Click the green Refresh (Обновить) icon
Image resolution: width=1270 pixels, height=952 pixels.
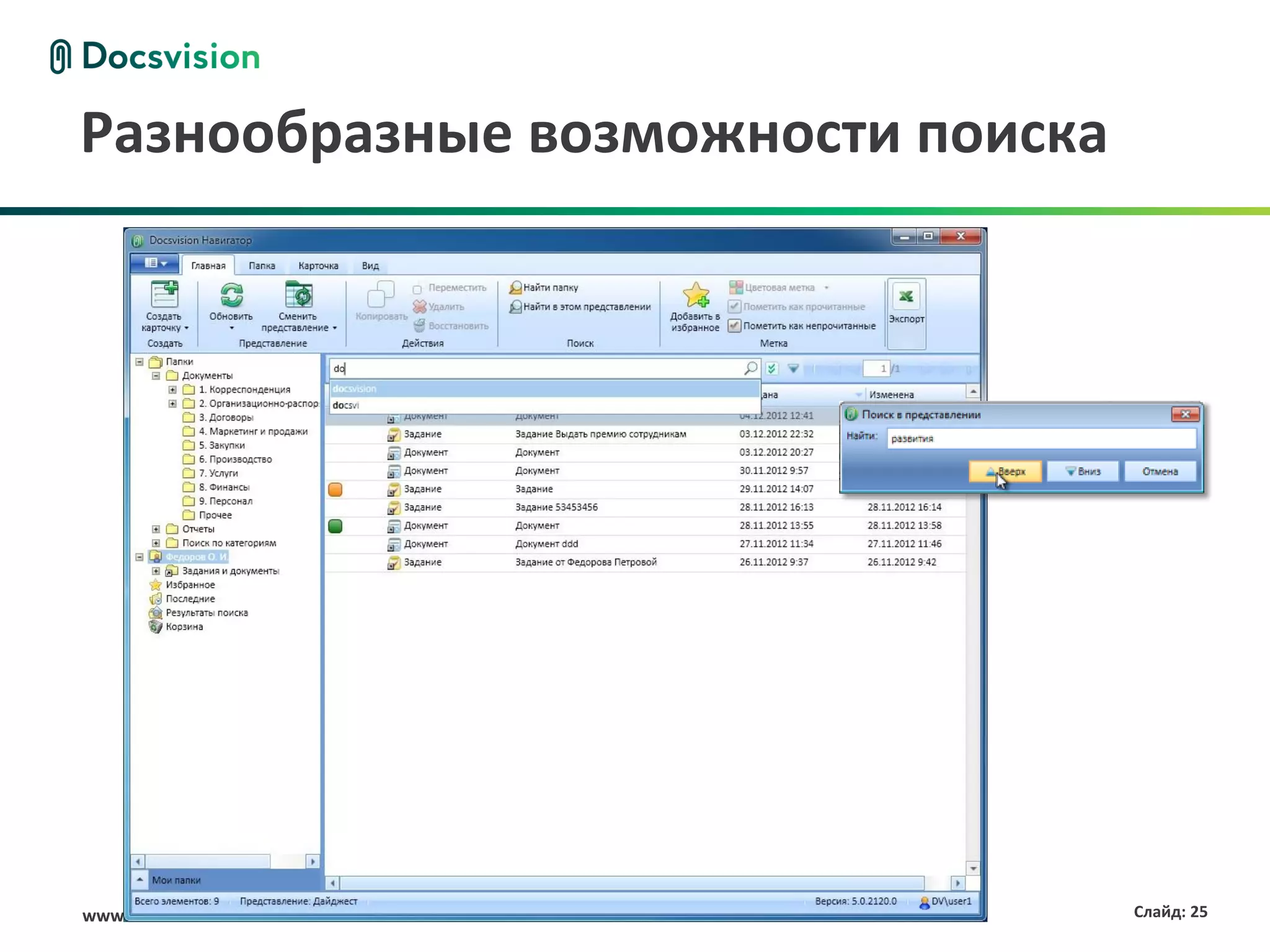231,295
